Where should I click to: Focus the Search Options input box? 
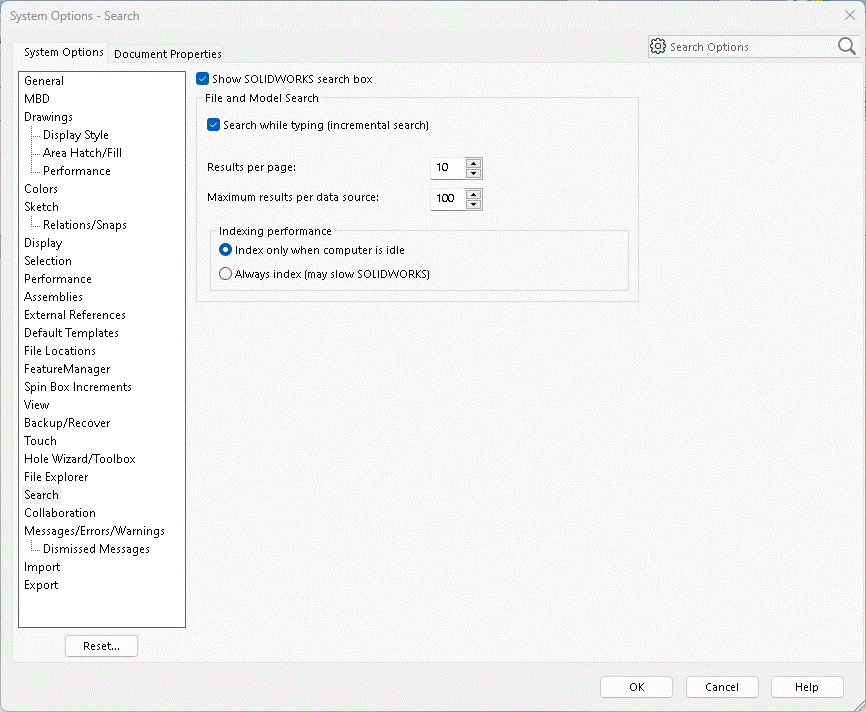[752, 47]
